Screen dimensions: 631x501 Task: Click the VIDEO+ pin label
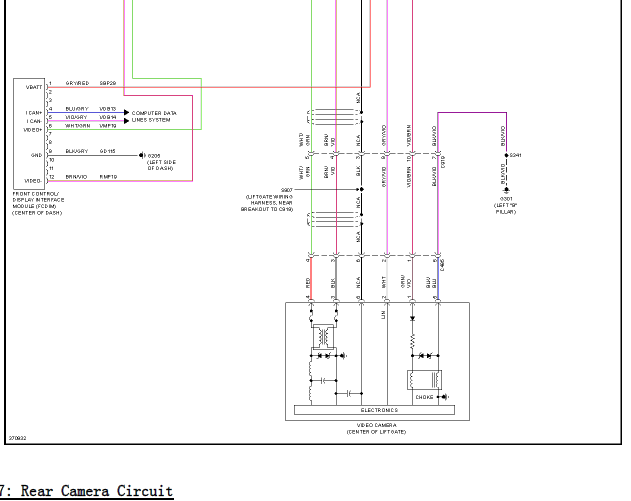(x=33, y=130)
